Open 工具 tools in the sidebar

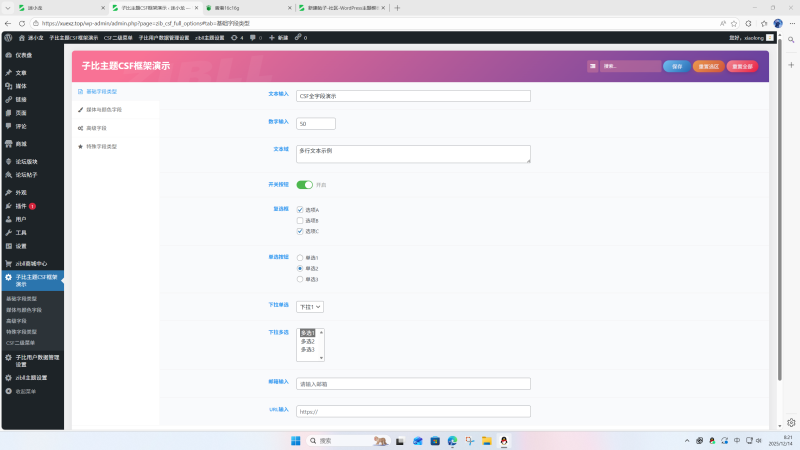(20, 232)
